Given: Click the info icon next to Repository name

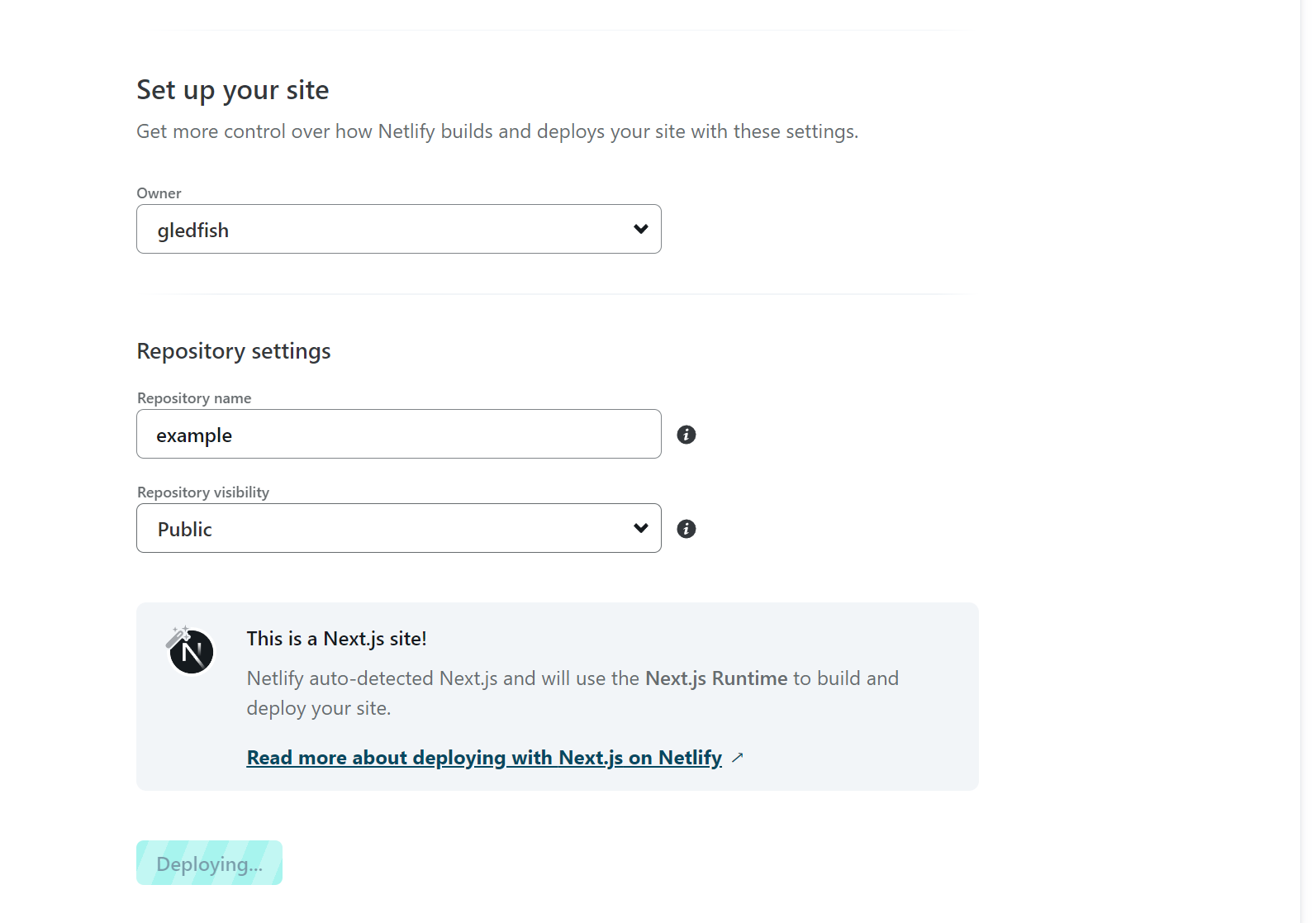Looking at the screenshot, I should 687,435.
